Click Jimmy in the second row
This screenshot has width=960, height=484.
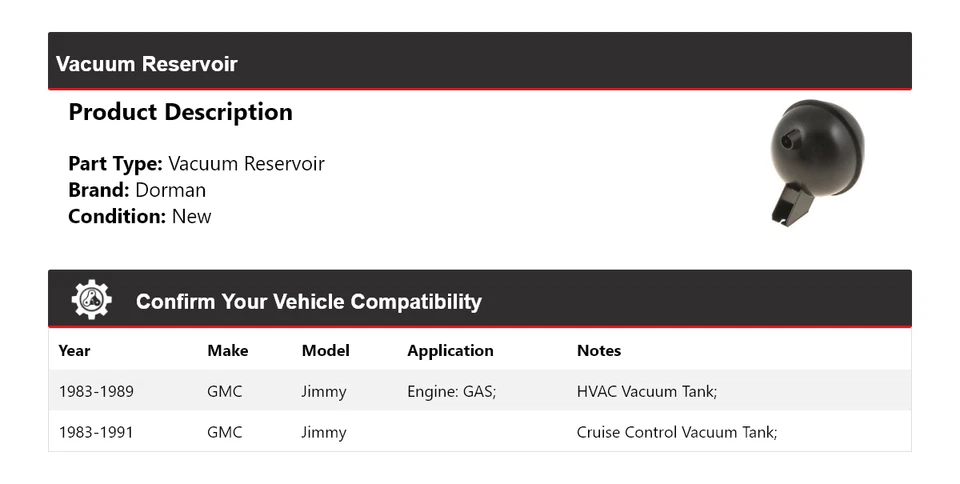pyautogui.click(x=323, y=432)
